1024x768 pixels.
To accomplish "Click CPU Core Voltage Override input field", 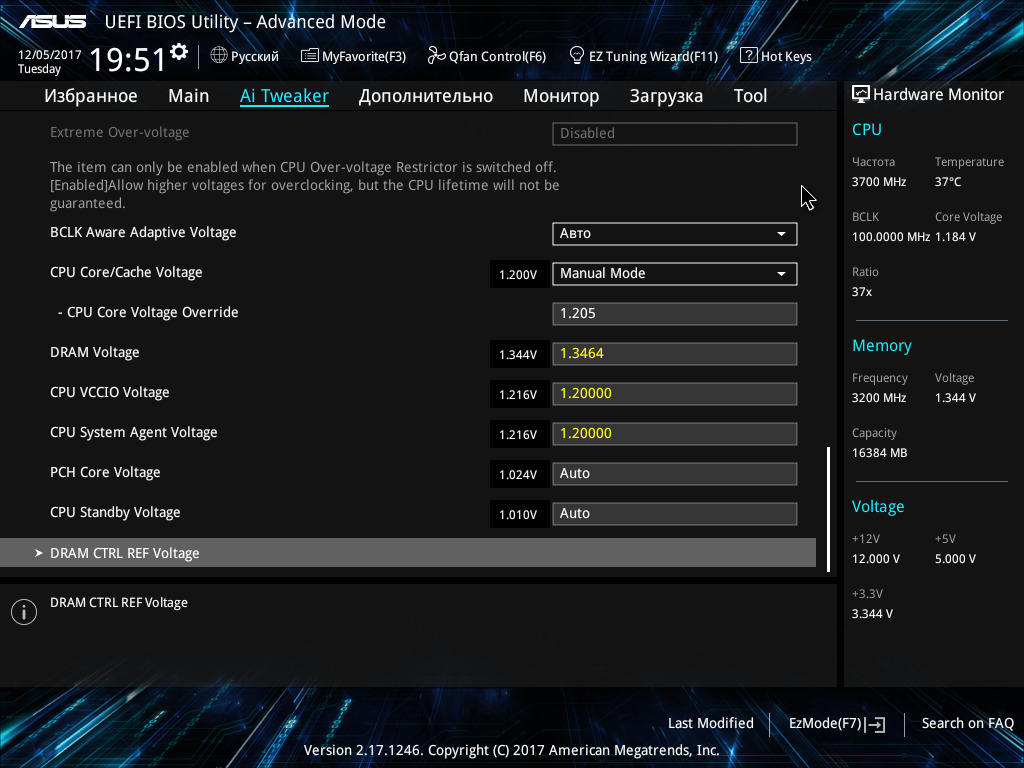I will [x=675, y=313].
